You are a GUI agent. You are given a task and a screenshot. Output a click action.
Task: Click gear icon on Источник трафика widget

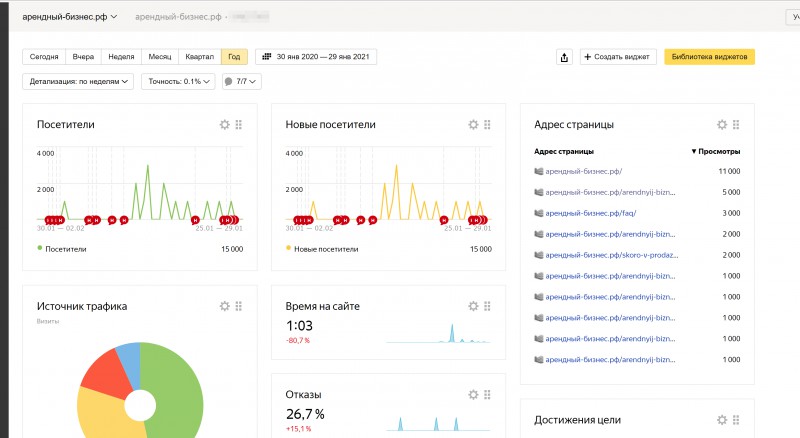tap(224, 306)
